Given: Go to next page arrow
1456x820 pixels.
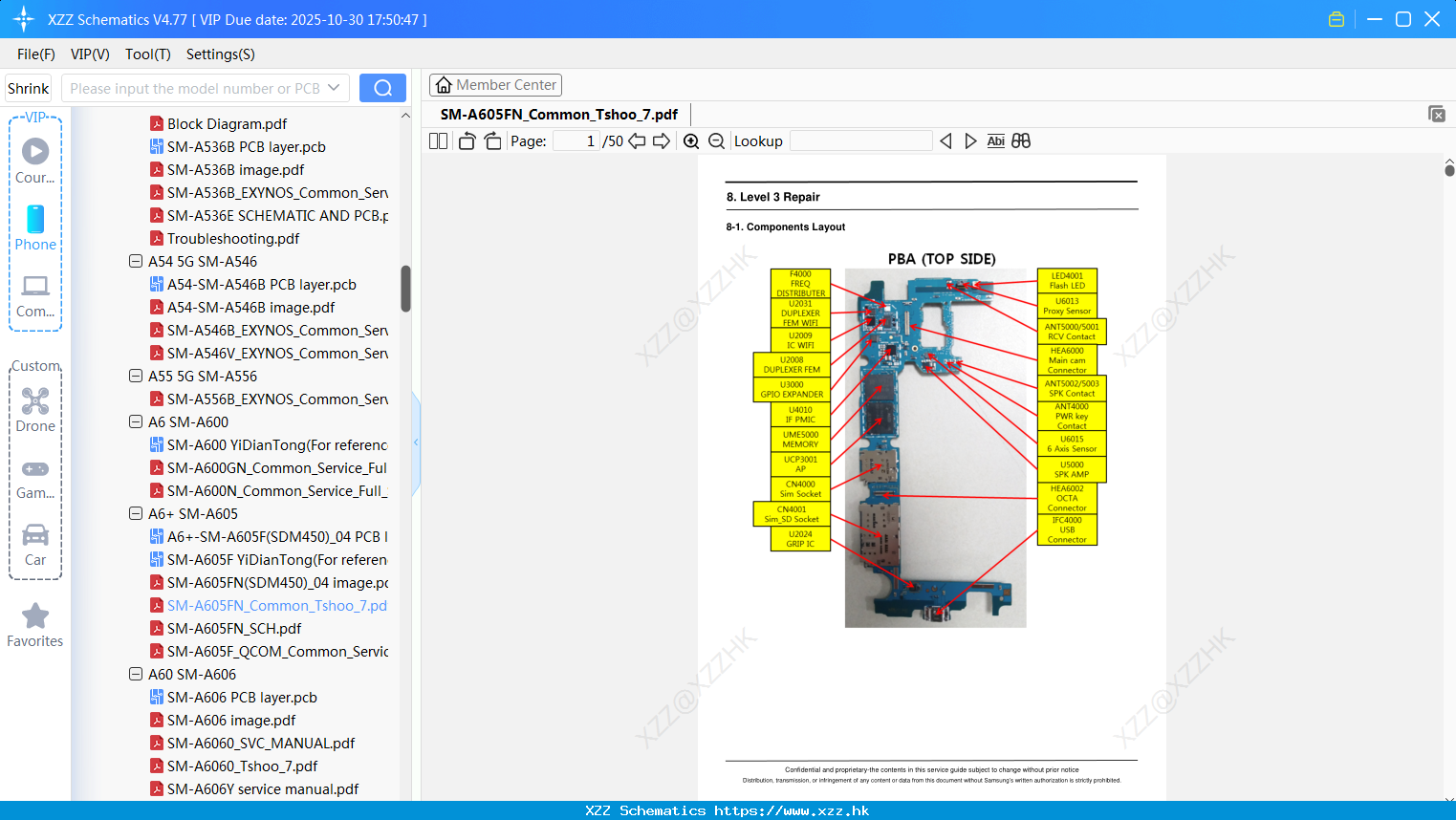Looking at the screenshot, I should point(662,140).
